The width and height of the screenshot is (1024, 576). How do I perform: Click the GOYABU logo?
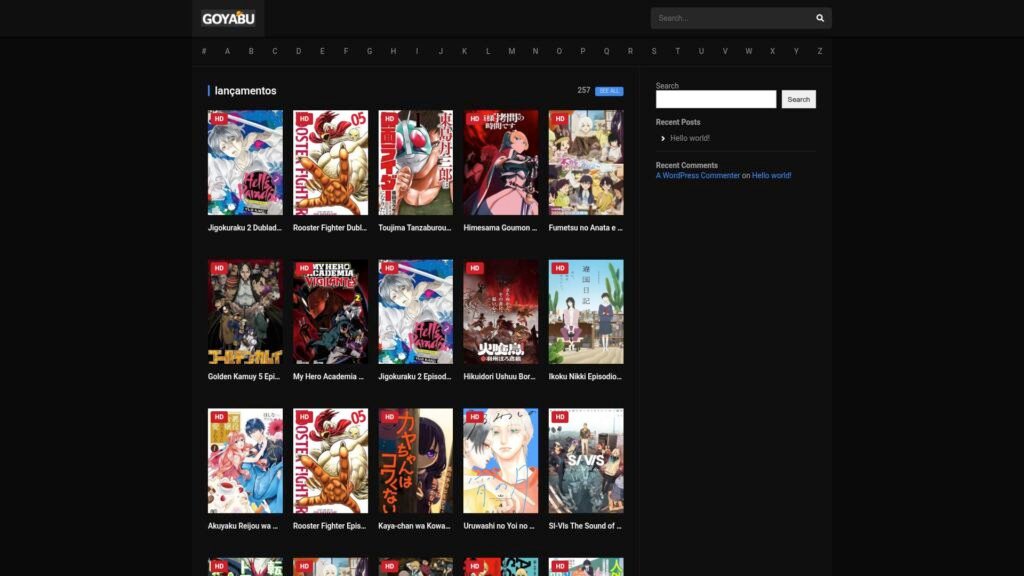[228, 18]
